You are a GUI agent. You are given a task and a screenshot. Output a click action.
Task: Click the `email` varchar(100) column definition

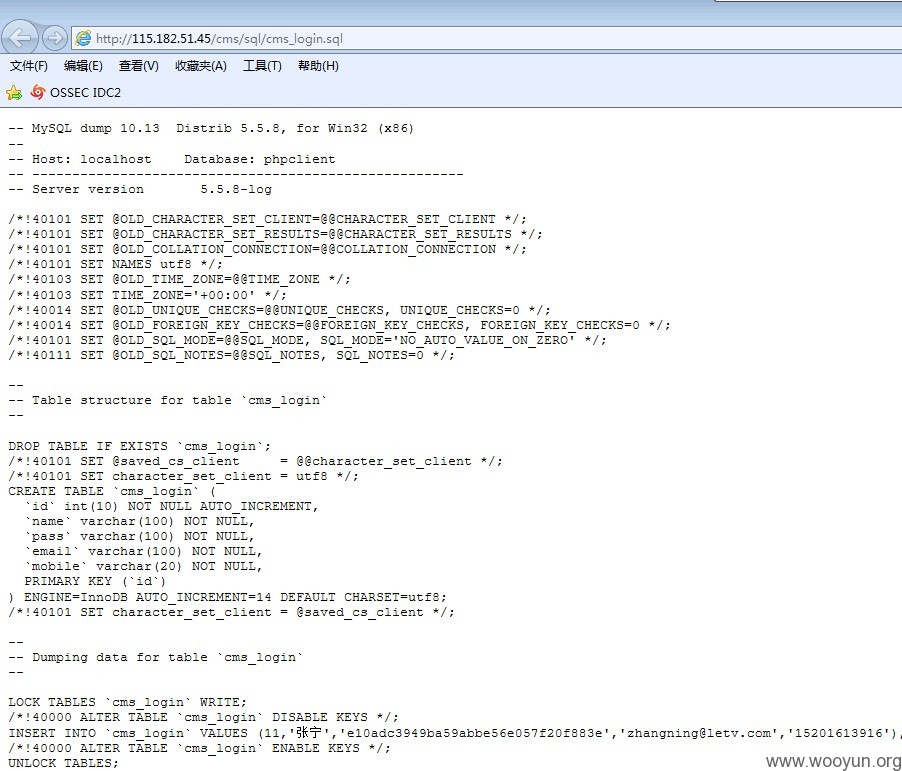[143, 551]
